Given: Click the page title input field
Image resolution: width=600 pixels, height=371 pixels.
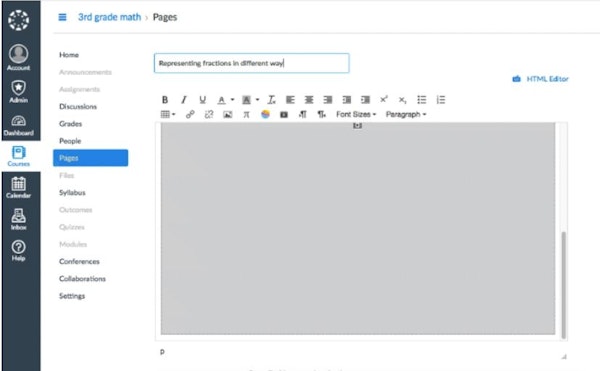Looking at the screenshot, I should coord(252,63).
